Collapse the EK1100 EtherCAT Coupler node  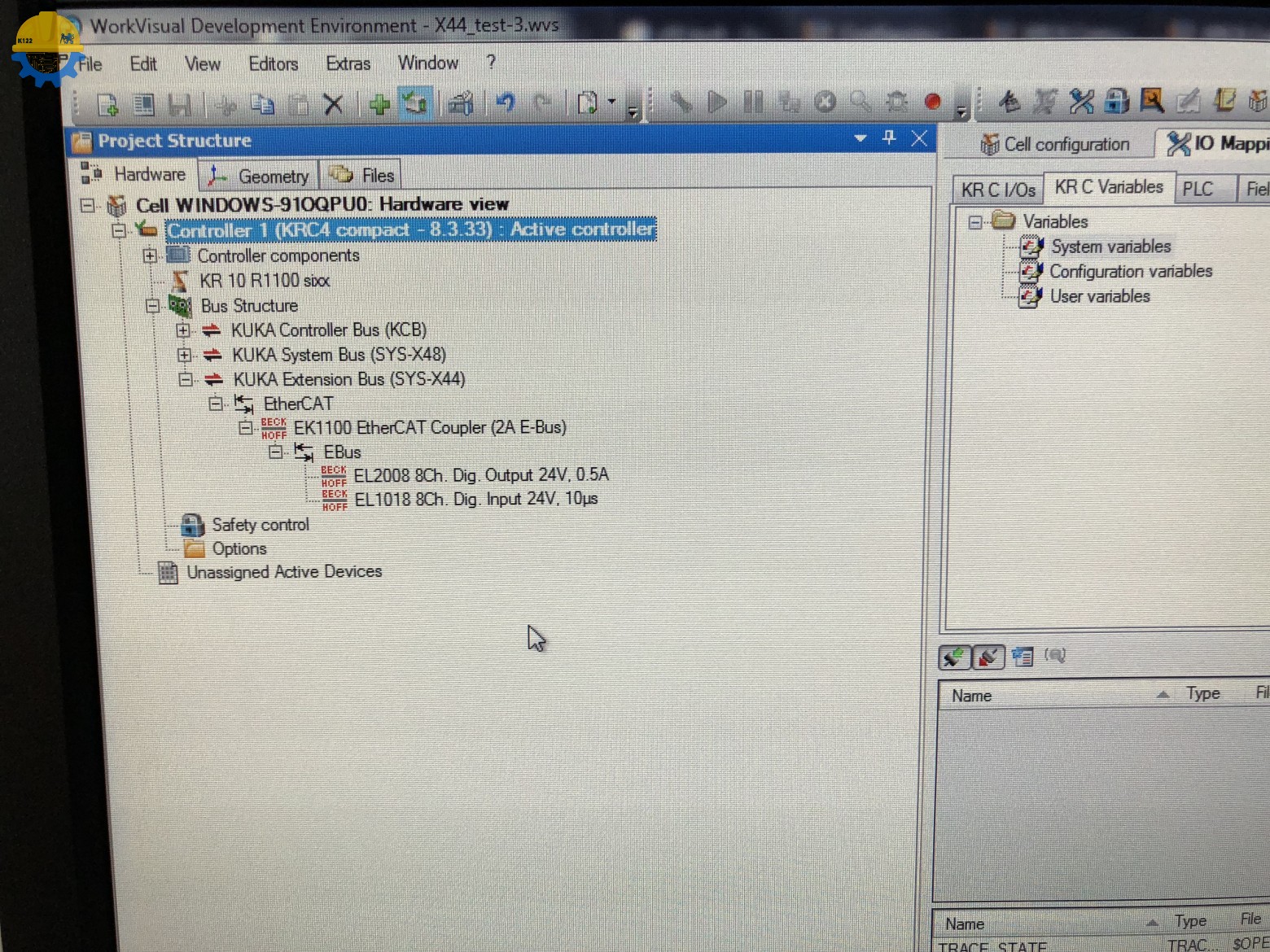[246, 428]
